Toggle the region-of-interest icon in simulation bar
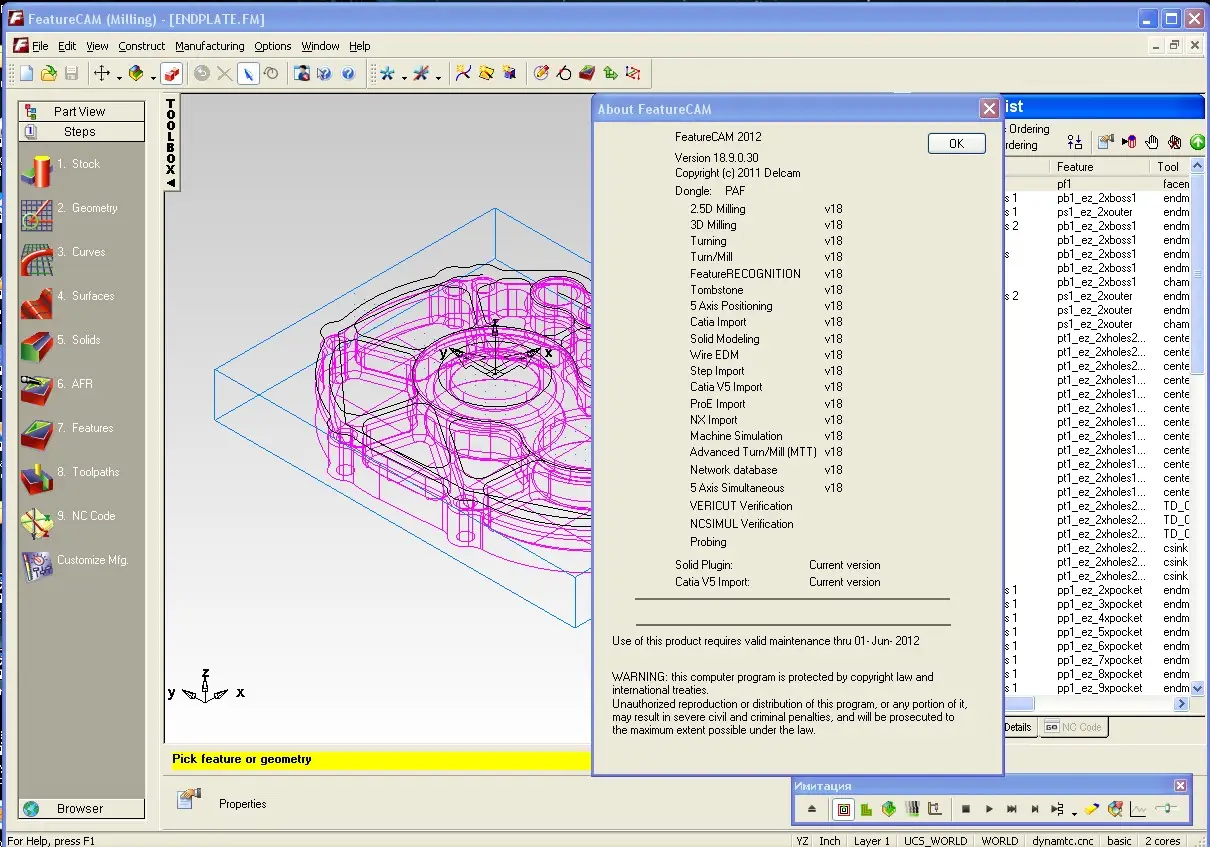The width and height of the screenshot is (1210, 847). tap(1115, 809)
